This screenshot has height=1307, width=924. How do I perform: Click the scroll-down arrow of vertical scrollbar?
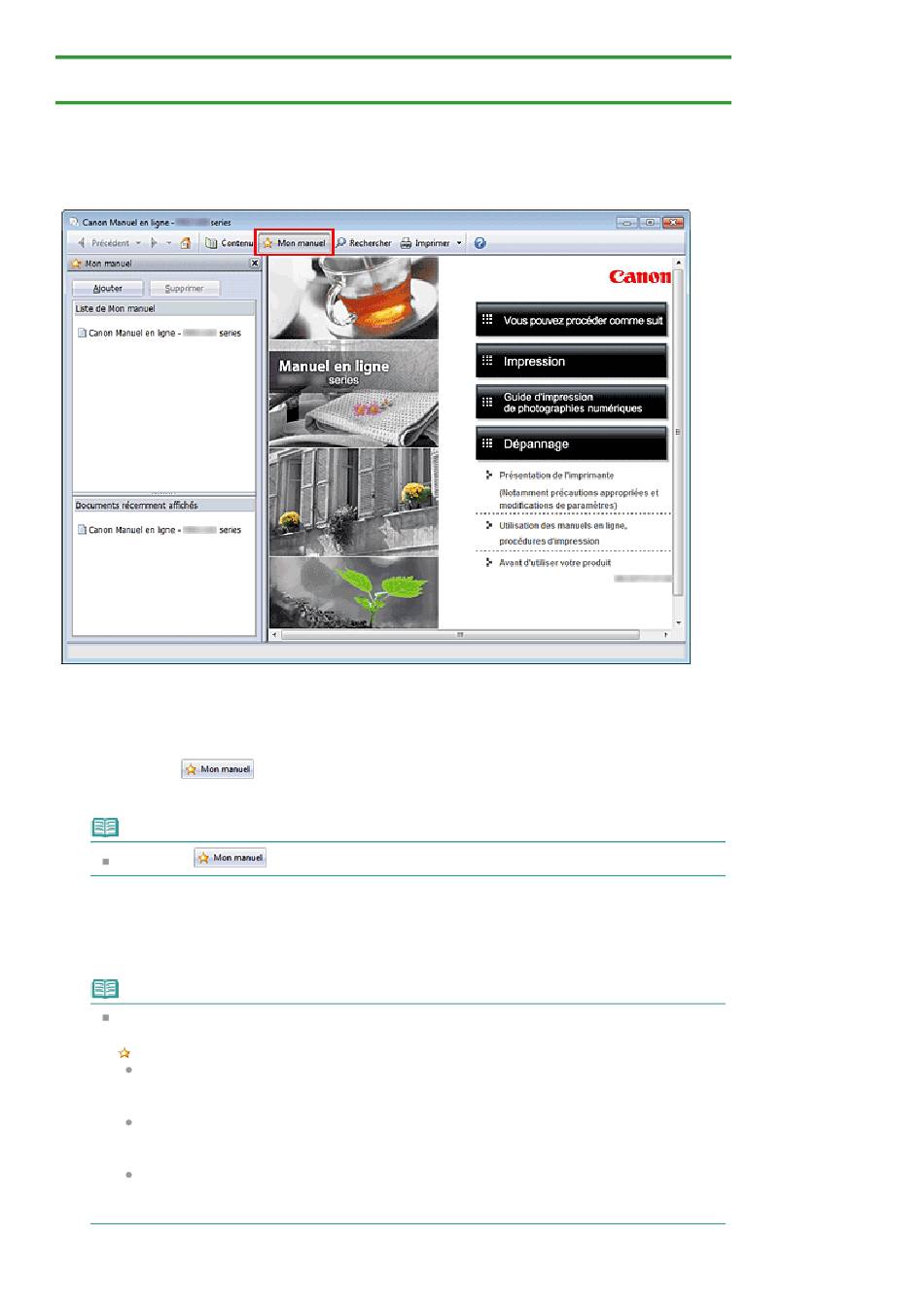(x=679, y=623)
